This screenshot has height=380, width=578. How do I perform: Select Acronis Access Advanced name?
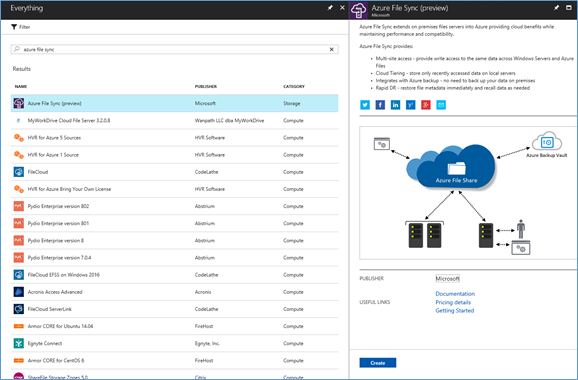pyautogui.click(x=55, y=292)
